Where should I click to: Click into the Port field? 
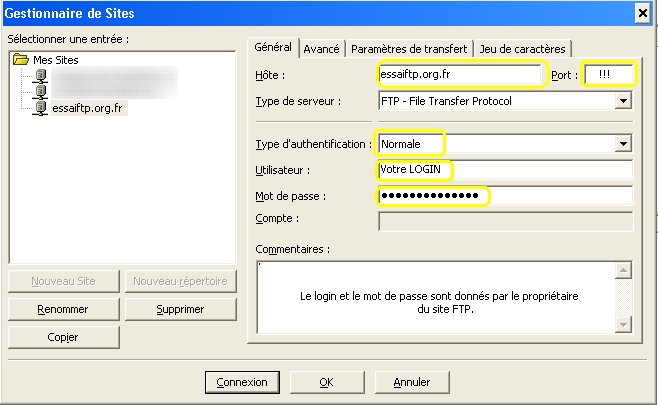pyautogui.click(x=608, y=75)
